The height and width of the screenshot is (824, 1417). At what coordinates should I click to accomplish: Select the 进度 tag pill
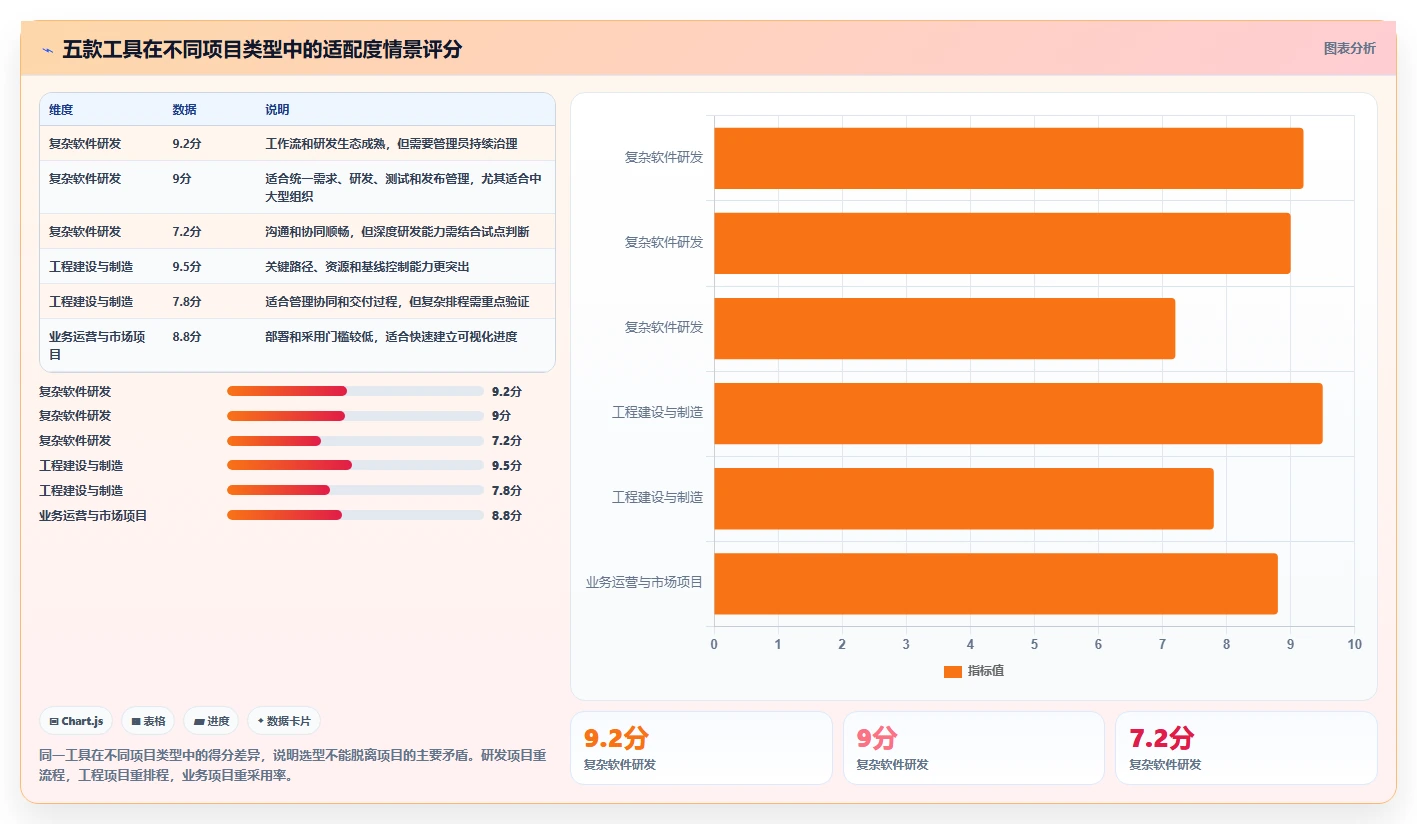pos(211,721)
